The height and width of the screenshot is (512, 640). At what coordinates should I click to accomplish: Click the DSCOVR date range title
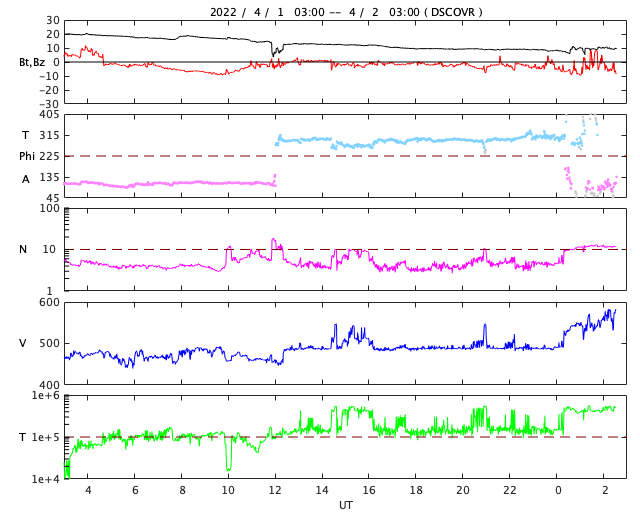(346, 12)
